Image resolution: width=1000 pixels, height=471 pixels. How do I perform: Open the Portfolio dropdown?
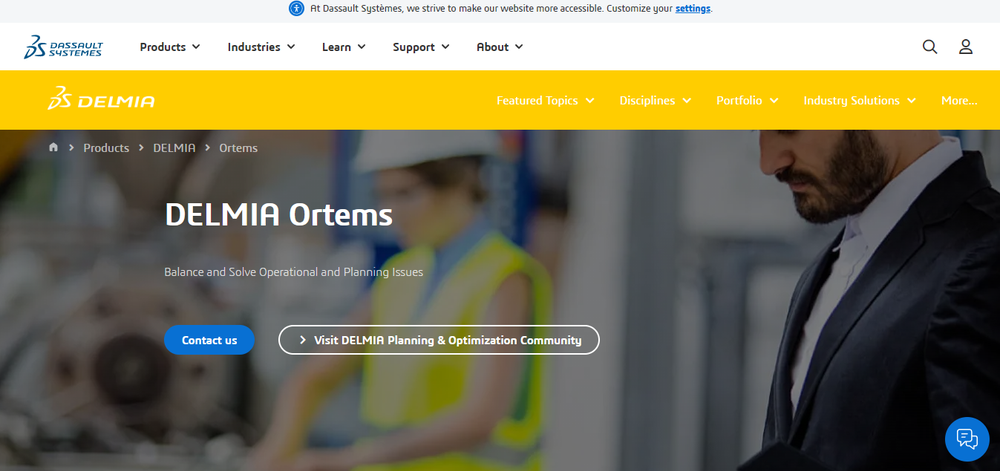(747, 100)
